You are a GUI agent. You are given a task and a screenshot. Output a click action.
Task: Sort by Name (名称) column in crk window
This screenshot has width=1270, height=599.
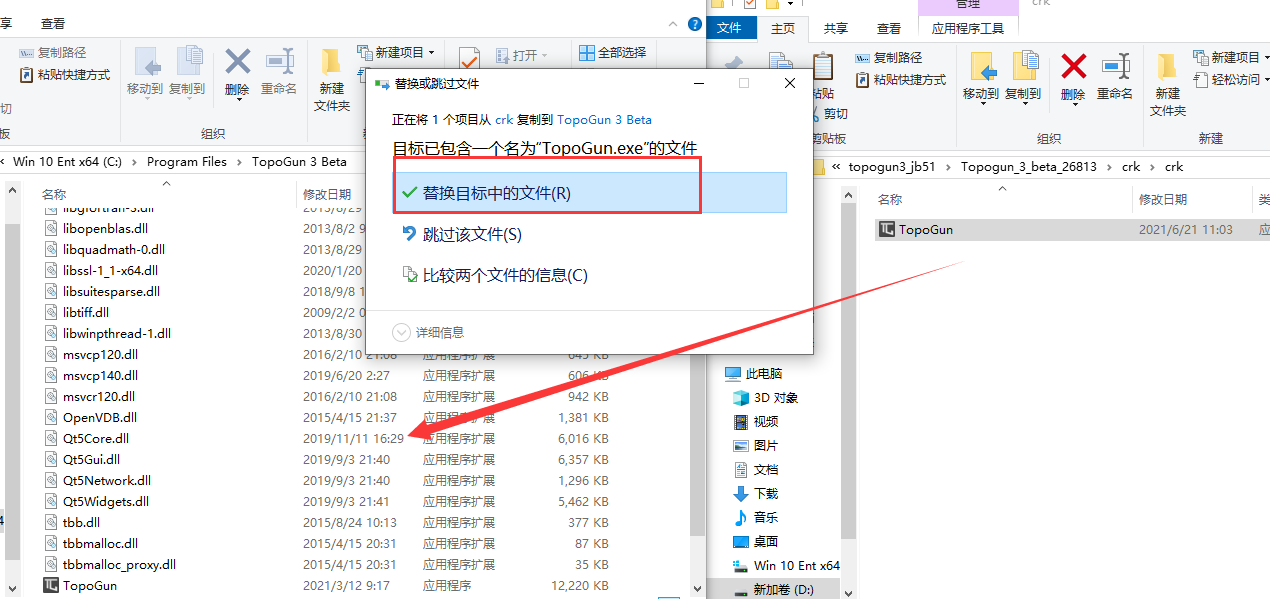[889, 200]
